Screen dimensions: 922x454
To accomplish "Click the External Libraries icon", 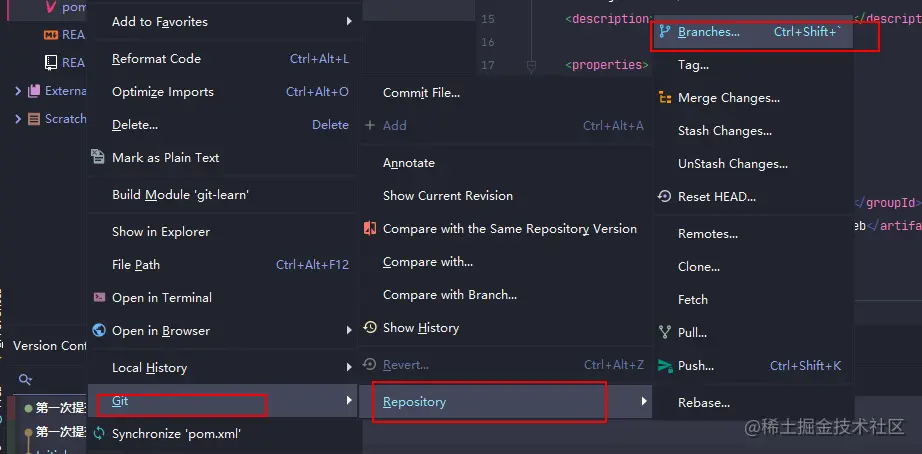I will 34,91.
